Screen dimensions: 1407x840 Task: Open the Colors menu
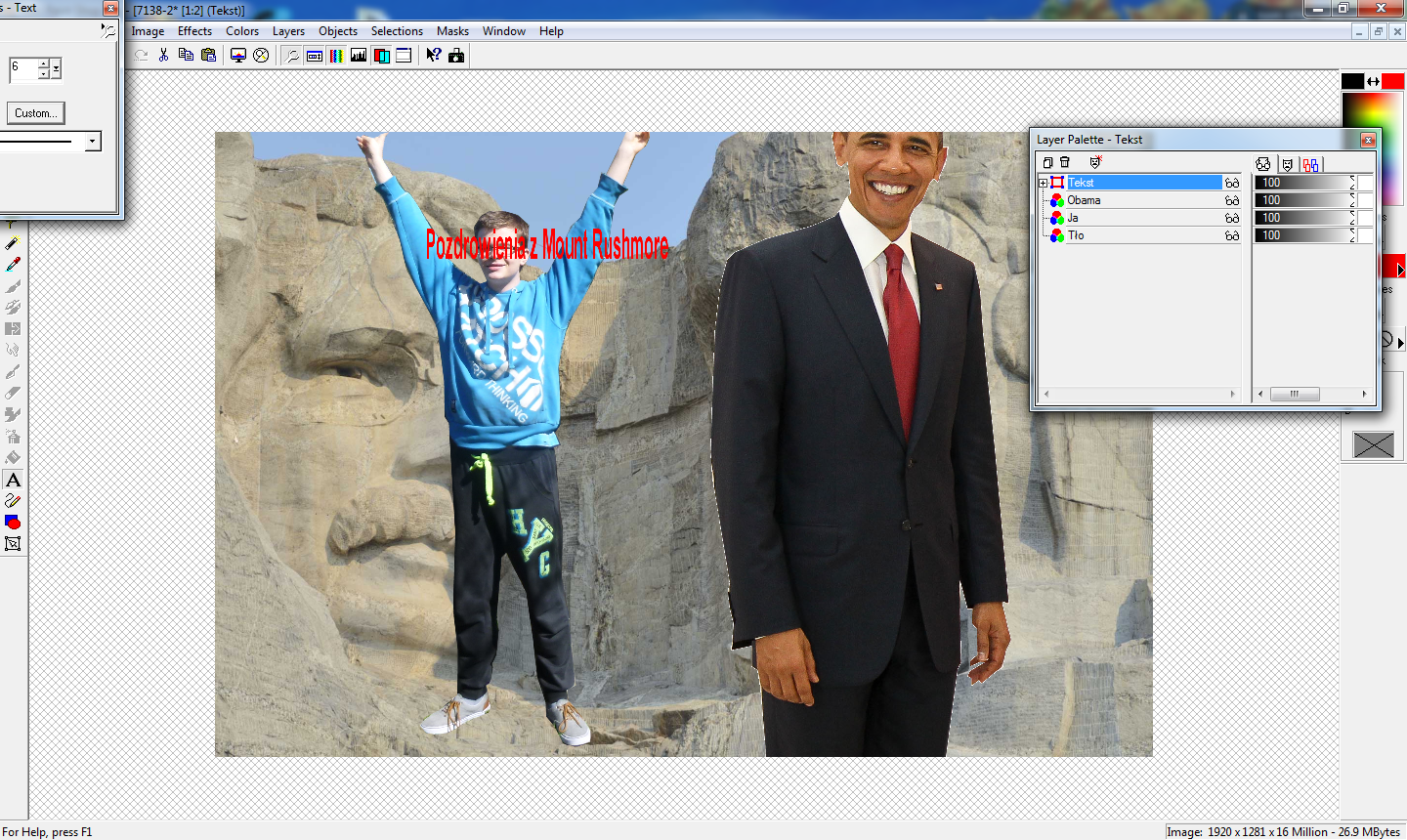click(242, 31)
